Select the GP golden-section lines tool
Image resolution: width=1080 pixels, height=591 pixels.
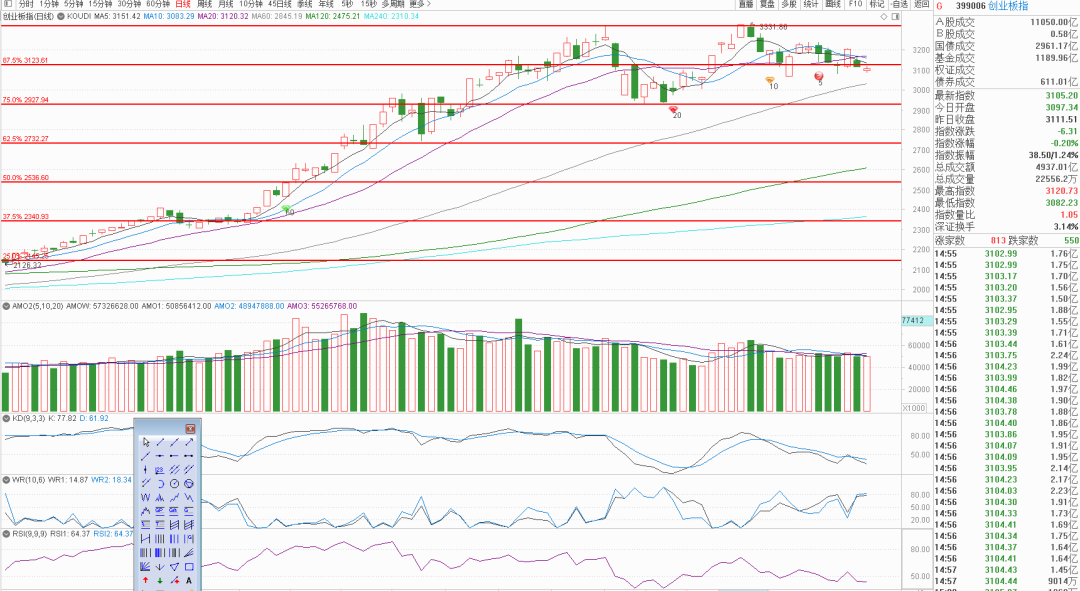pyautogui.click(x=160, y=510)
